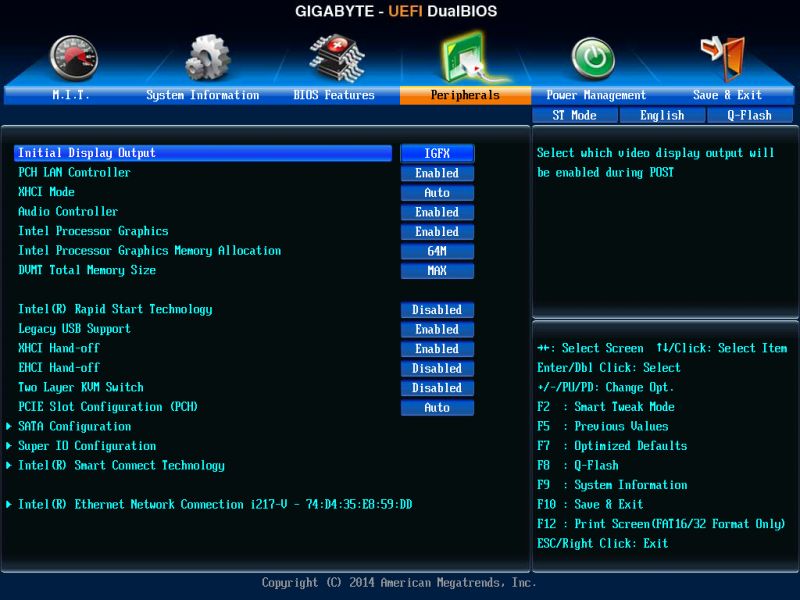Select the XHCI Hand-off label
The width and height of the screenshot is (800, 600).
(x=59, y=348)
